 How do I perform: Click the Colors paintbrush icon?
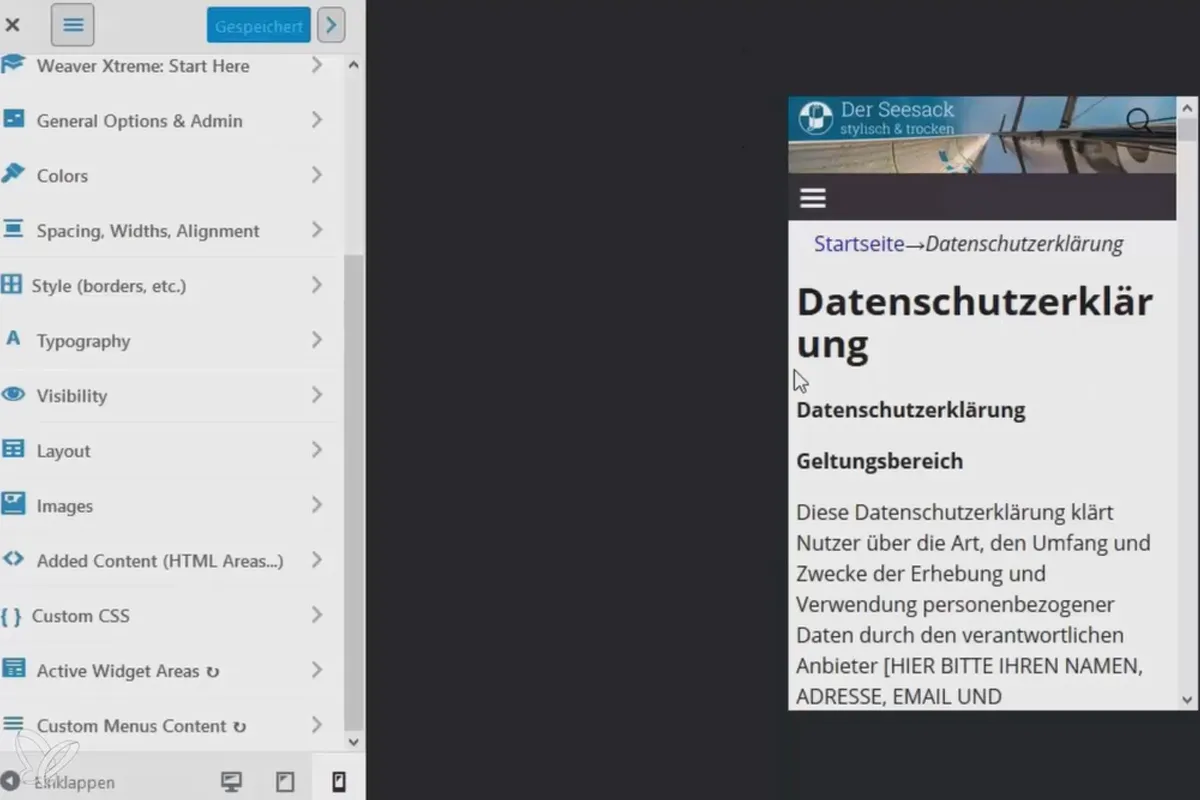(13, 174)
